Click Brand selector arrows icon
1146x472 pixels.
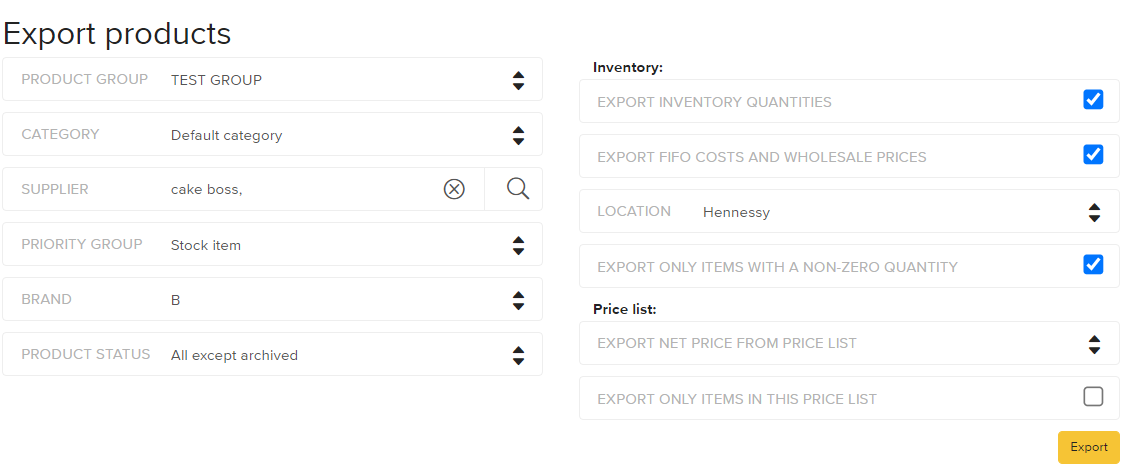coord(518,300)
